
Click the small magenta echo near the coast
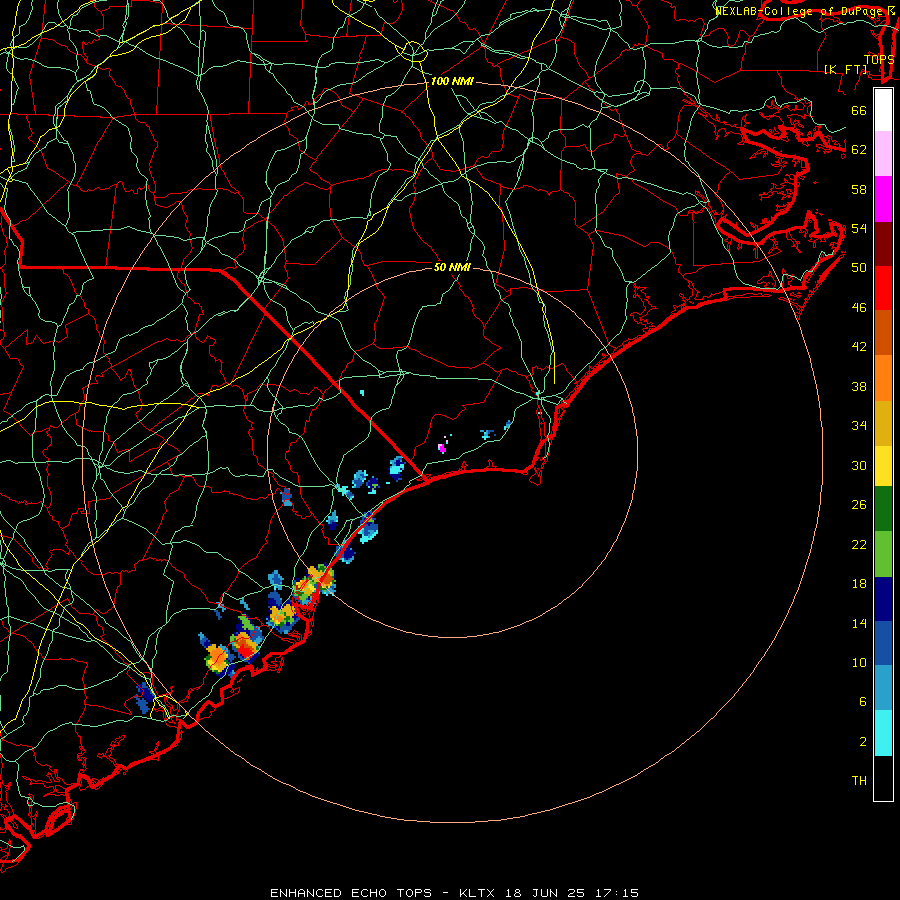click(x=442, y=448)
